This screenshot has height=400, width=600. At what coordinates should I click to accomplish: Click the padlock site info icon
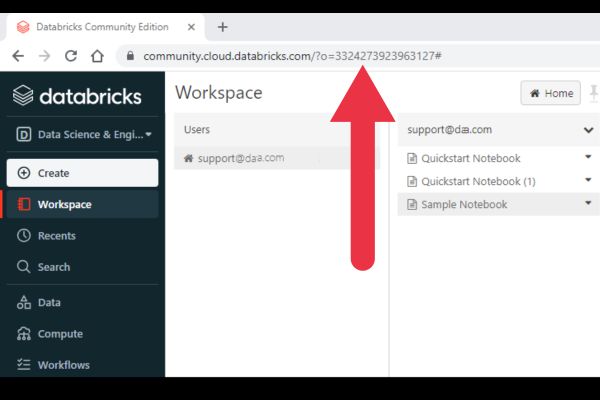pos(130,56)
